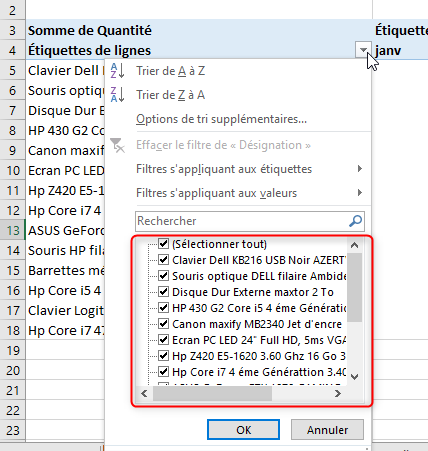Viewport: 428px width, 451px height.
Task: Uncheck Canon maxify MB2340 Jet d'encre
Action: [163, 324]
